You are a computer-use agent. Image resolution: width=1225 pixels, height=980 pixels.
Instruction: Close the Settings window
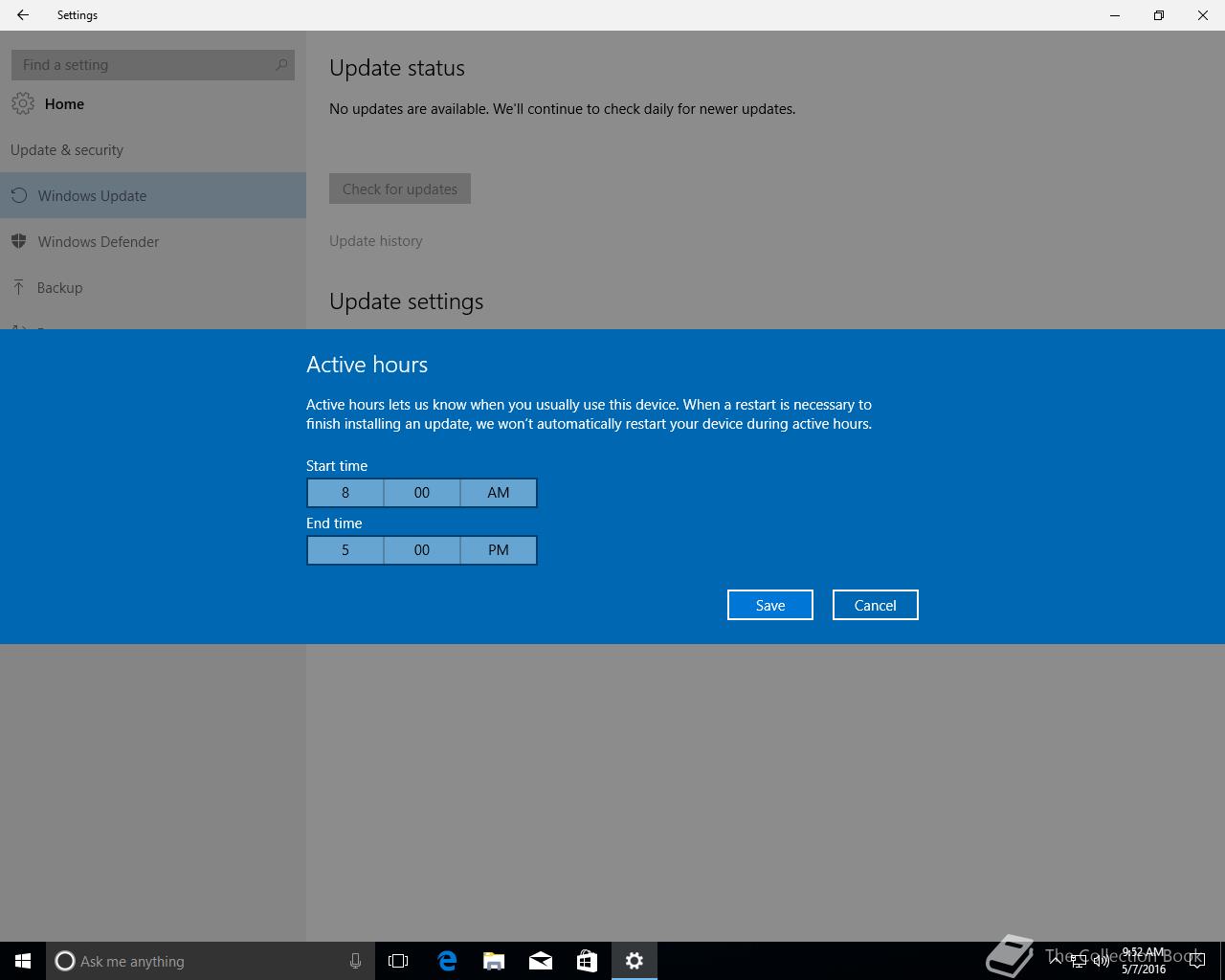pyautogui.click(x=1203, y=15)
